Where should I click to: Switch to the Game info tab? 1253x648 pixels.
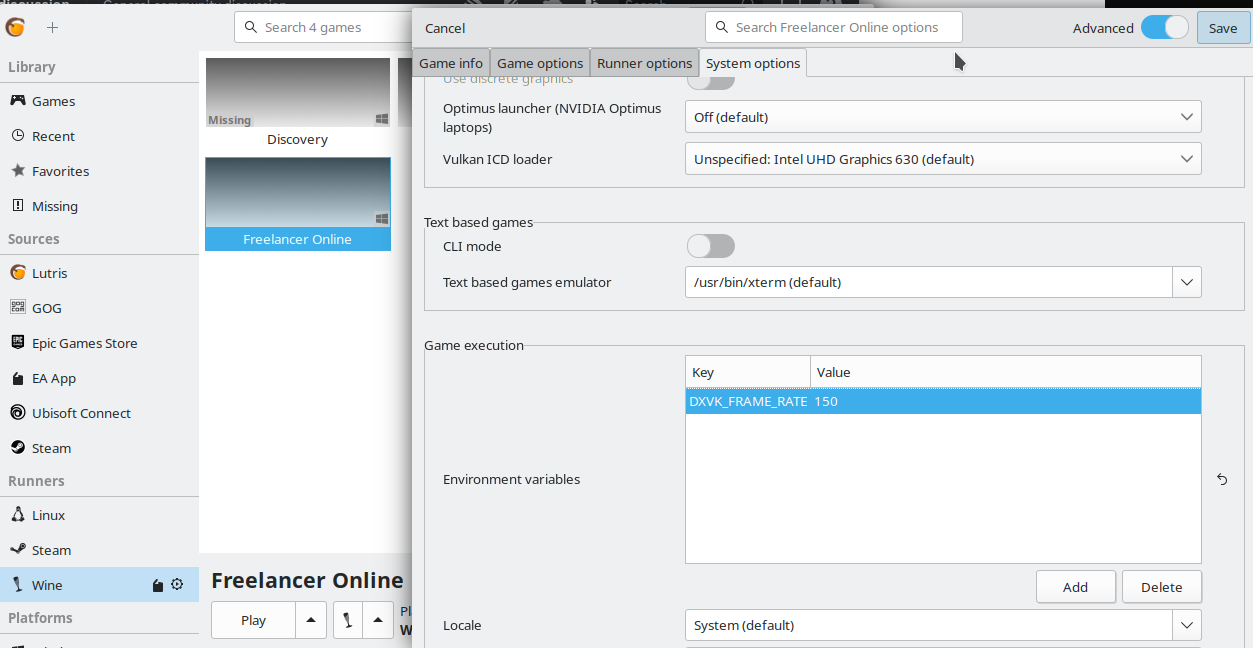(x=451, y=63)
